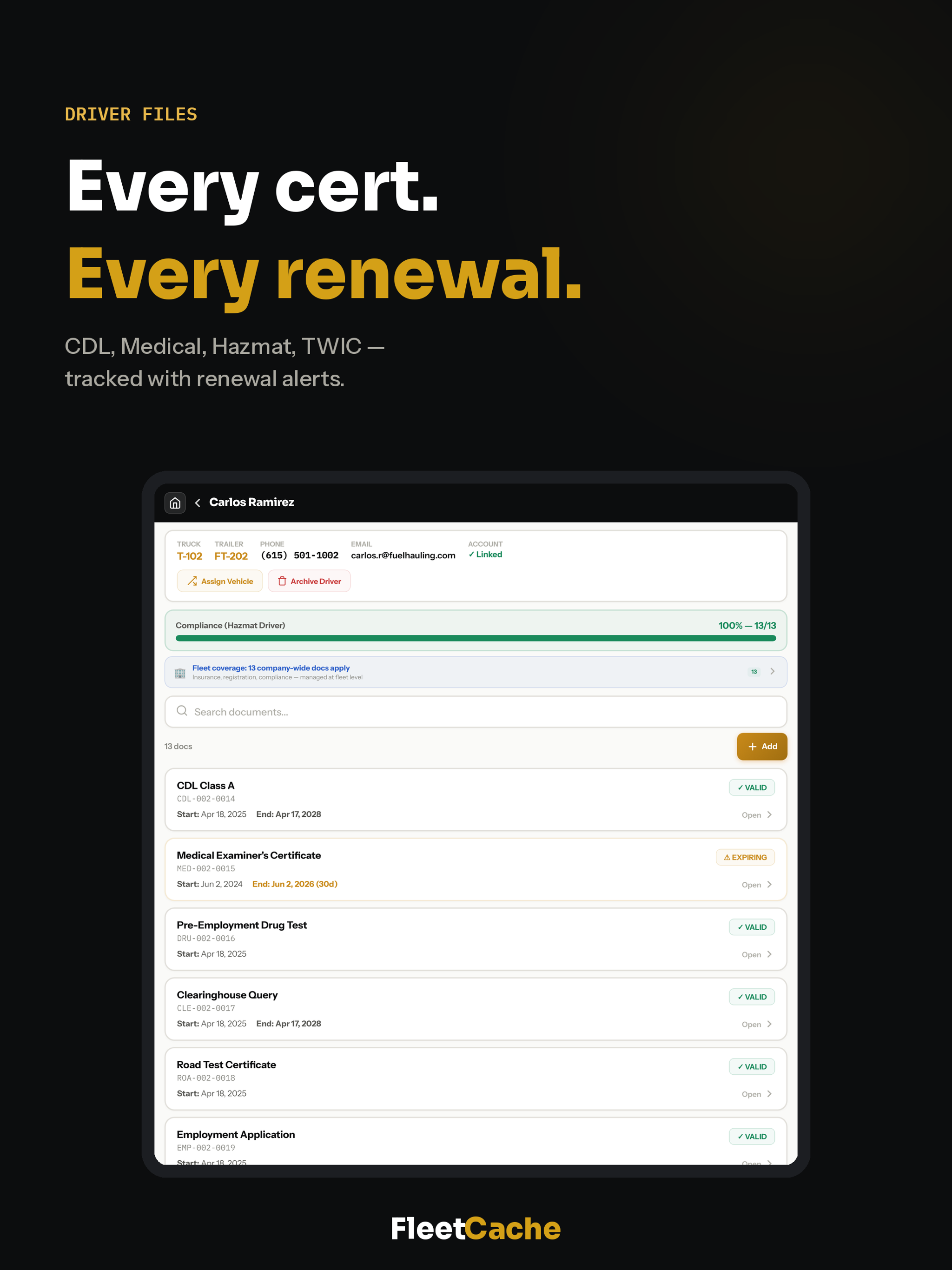Screen dimensions: 952x1270
Task: Click EXPIRING badge on Medical Examiner's Certificate
Action: pyautogui.click(x=745, y=857)
